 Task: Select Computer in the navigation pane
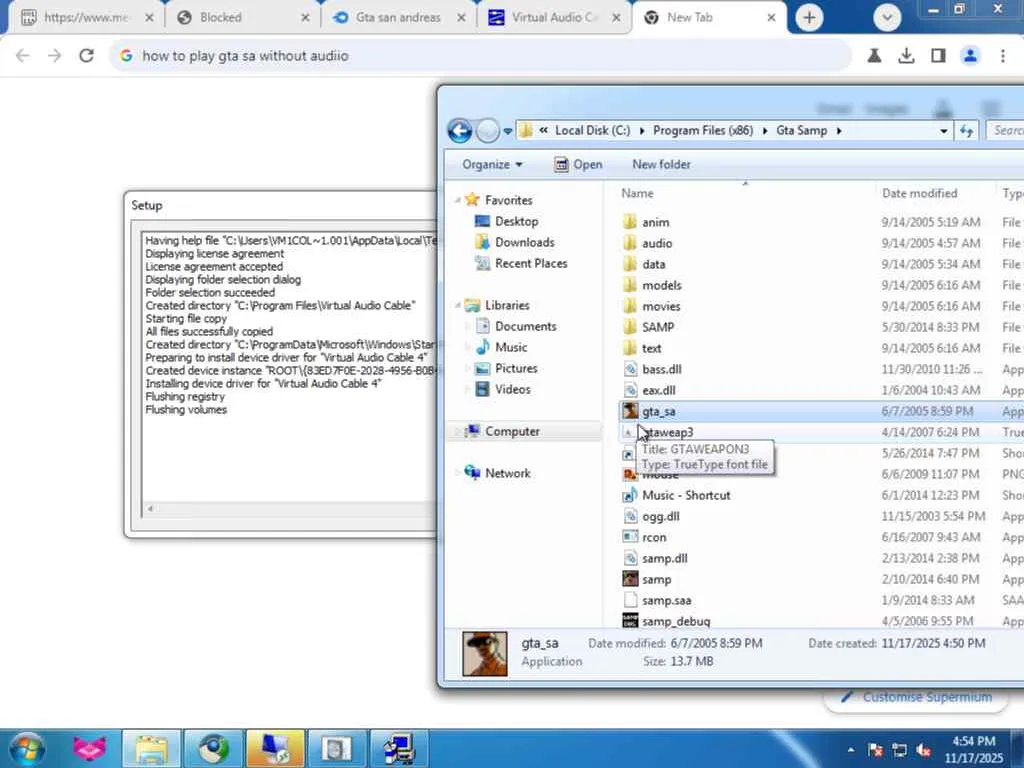(512, 432)
